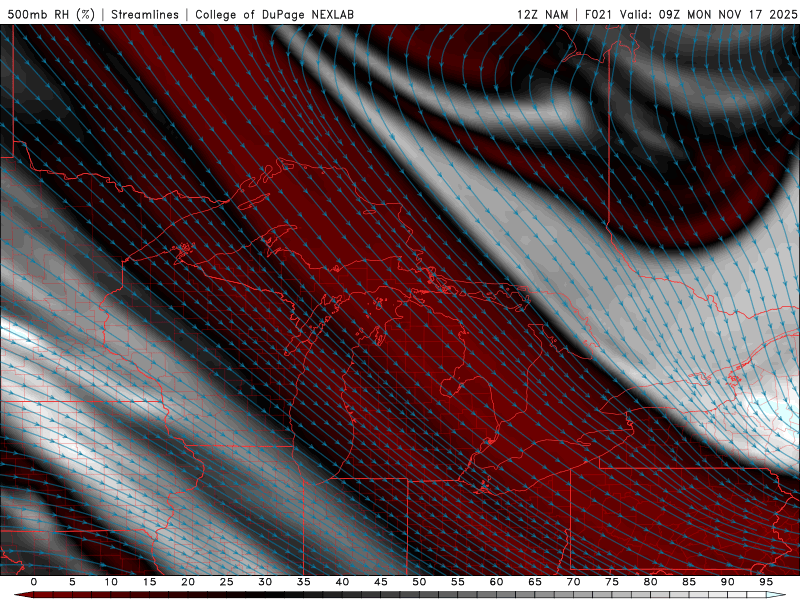Click the '80' colorbar tick label
The width and height of the screenshot is (800, 600).
pyautogui.click(x=650, y=582)
